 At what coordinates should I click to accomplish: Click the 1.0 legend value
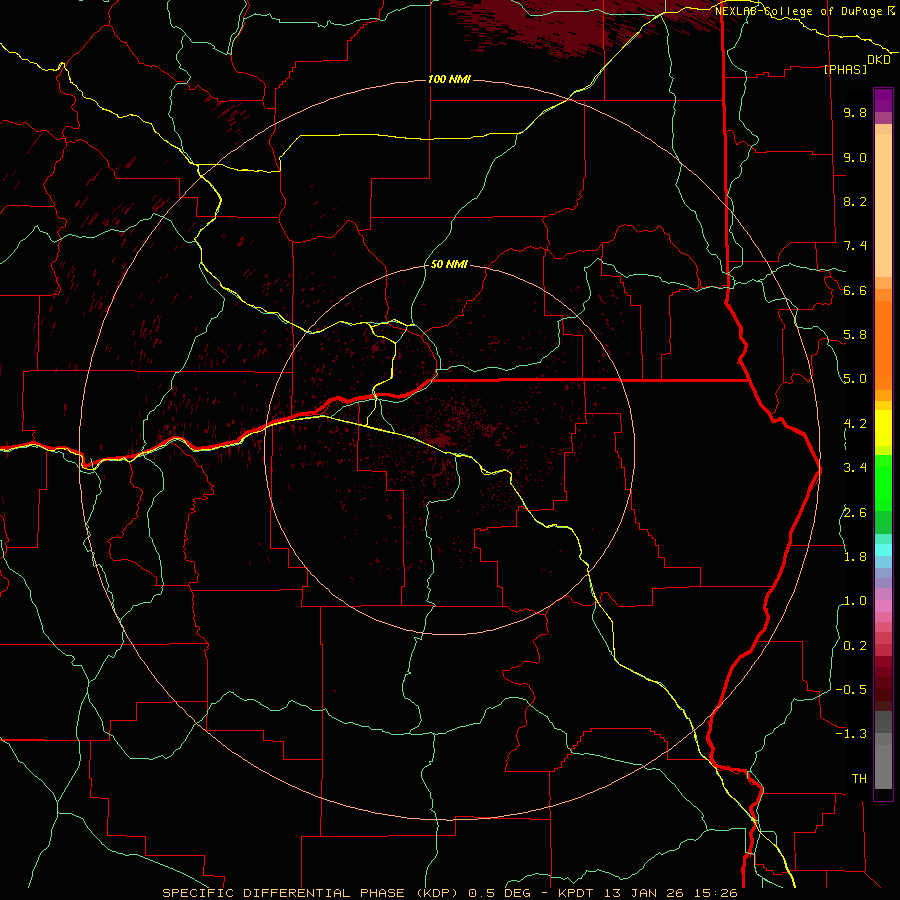[855, 601]
